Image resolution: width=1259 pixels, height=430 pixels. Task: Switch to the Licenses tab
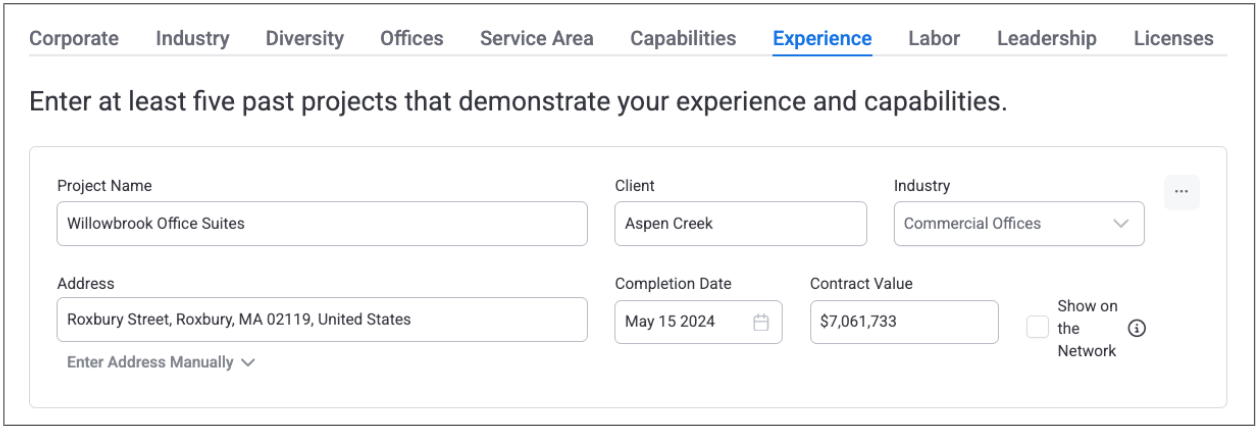tap(1173, 39)
